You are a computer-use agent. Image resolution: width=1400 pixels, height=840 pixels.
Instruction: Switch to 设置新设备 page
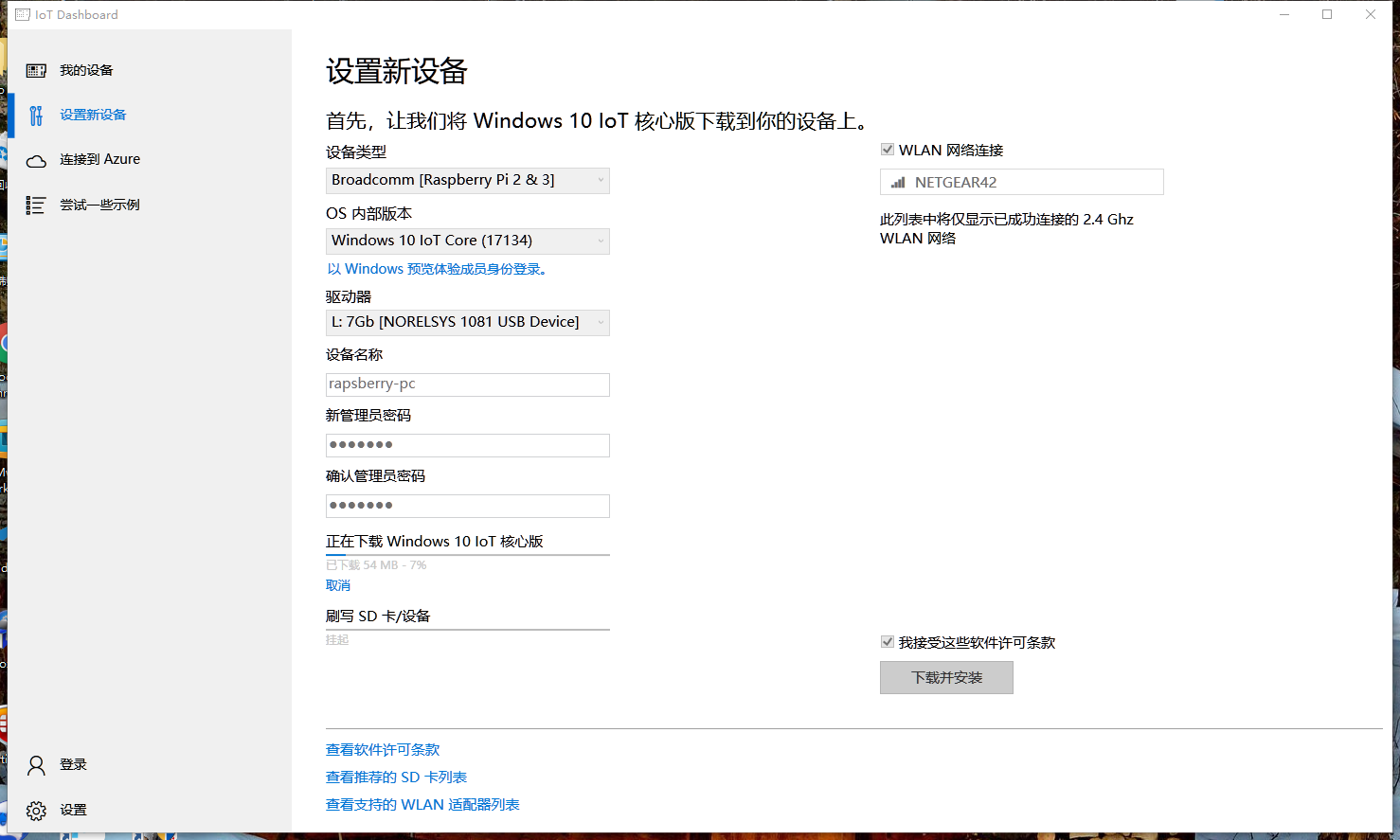[x=93, y=115]
